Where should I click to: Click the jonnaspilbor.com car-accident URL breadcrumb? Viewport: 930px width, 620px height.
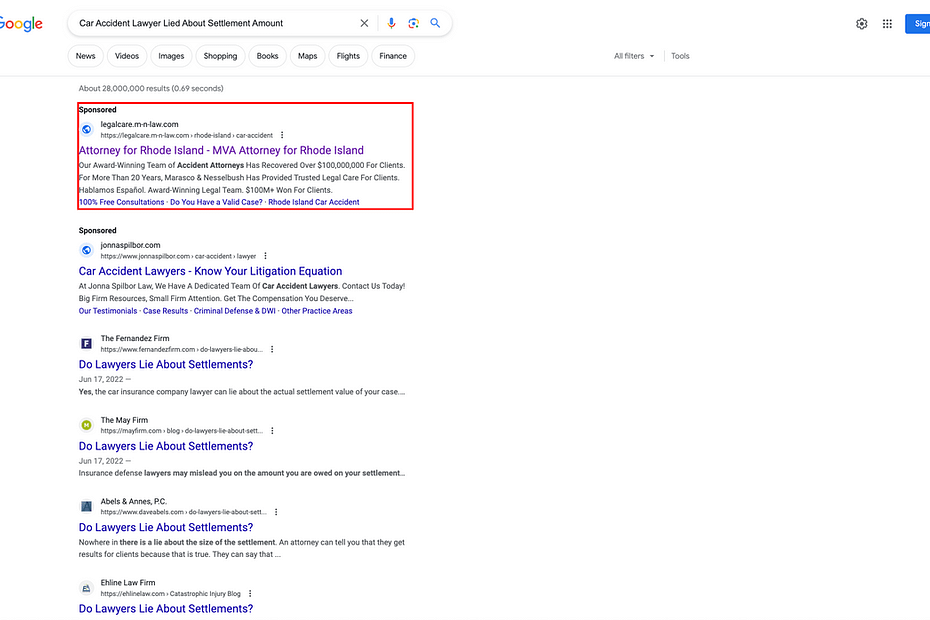(179, 256)
